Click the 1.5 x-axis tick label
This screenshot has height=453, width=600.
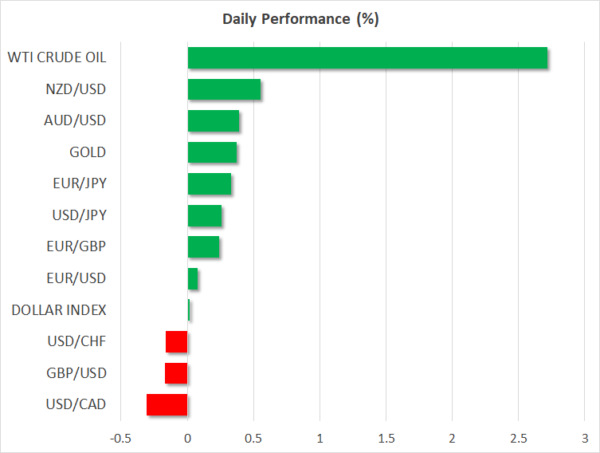tap(386, 438)
